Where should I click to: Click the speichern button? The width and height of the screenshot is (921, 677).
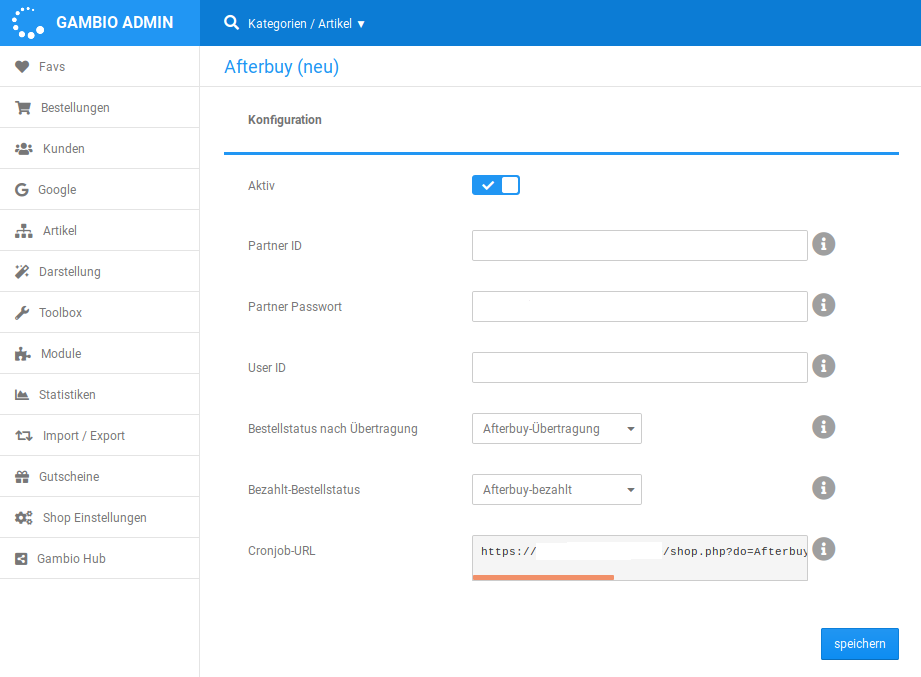[859, 644]
